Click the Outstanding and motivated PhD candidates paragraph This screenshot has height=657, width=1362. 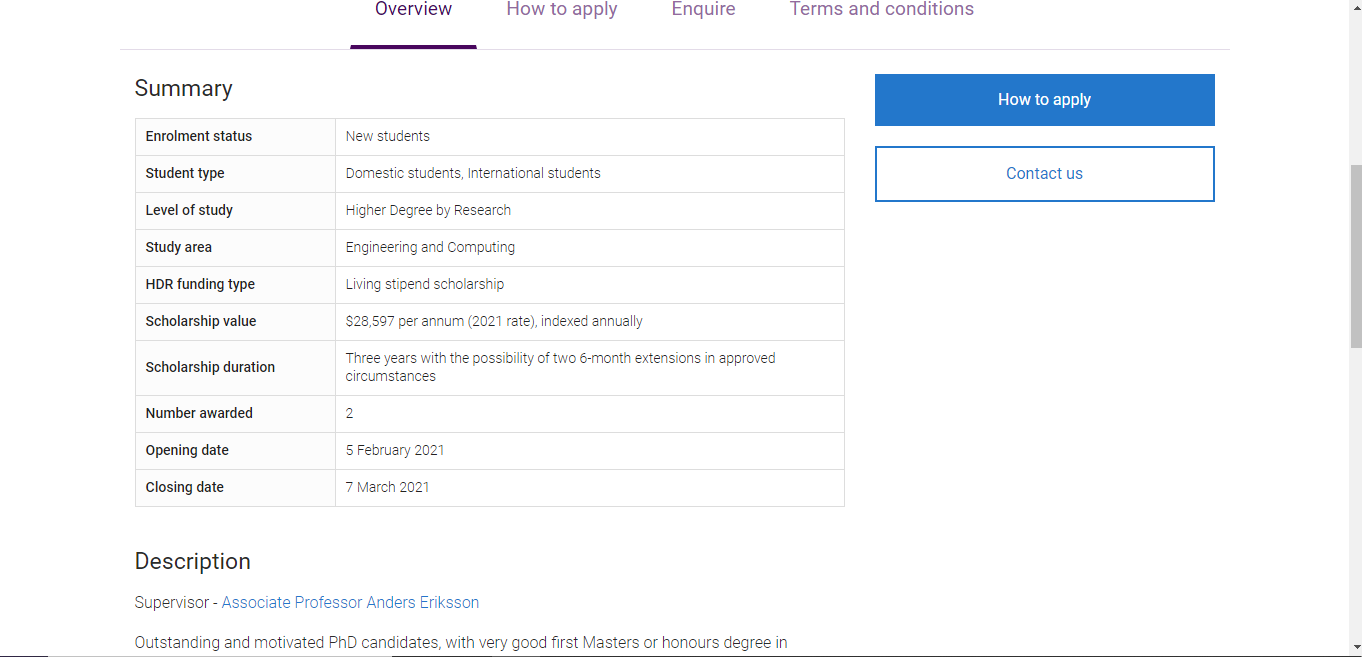(x=461, y=643)
